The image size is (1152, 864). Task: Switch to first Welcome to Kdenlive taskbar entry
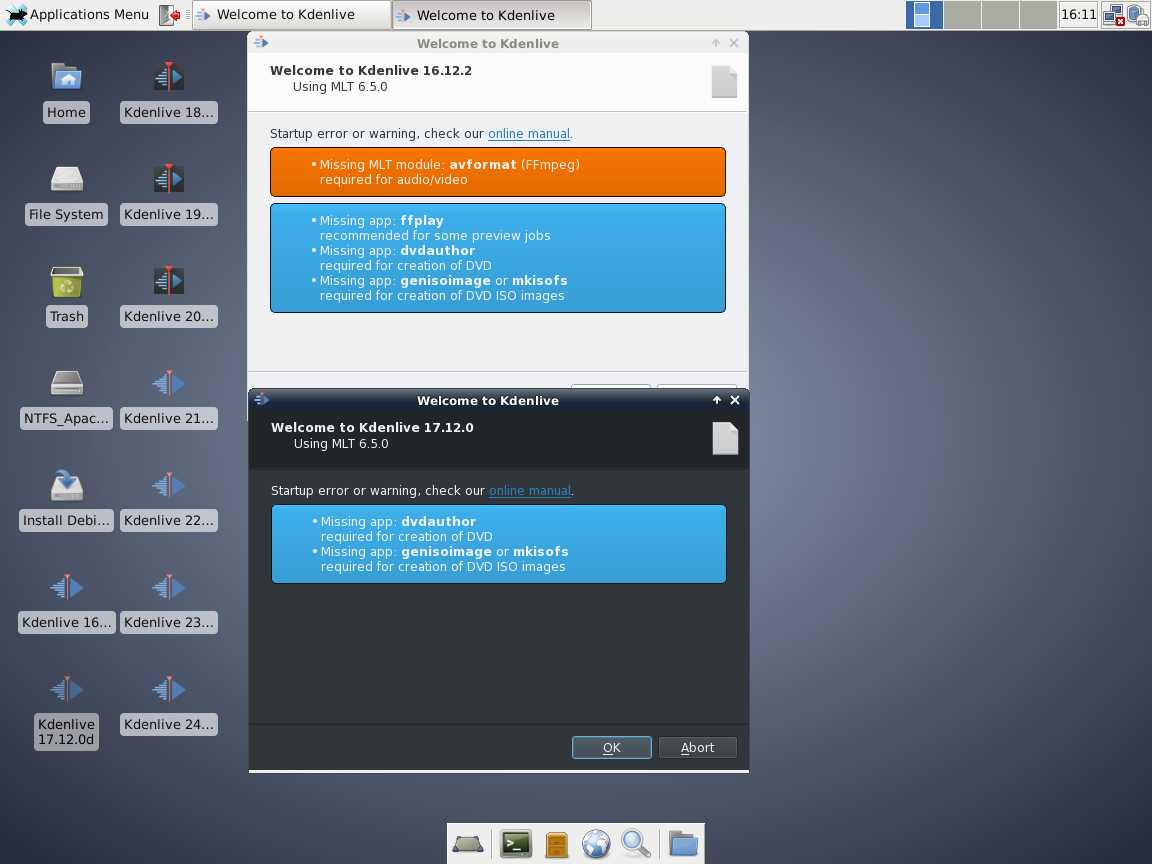tap(292, 15)
